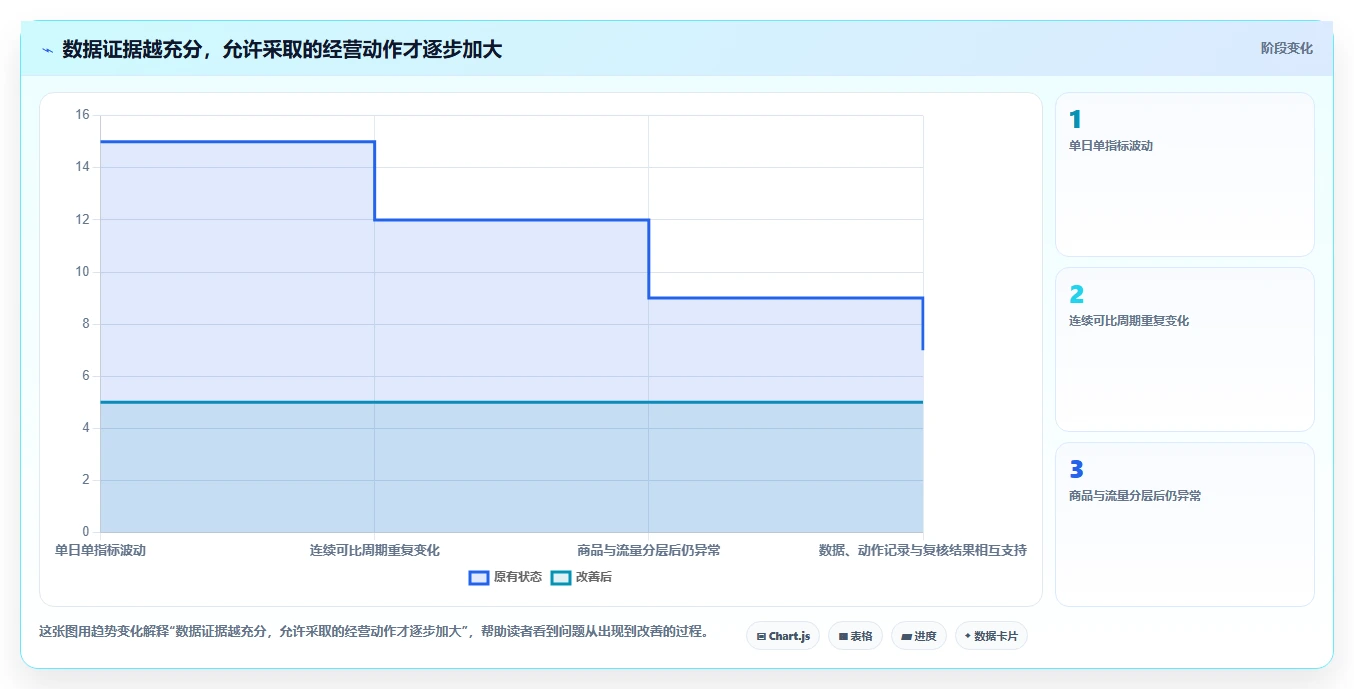
Task: Click the lightning icon beside the title
Action: pyautogui.click(x=47, y=50)
